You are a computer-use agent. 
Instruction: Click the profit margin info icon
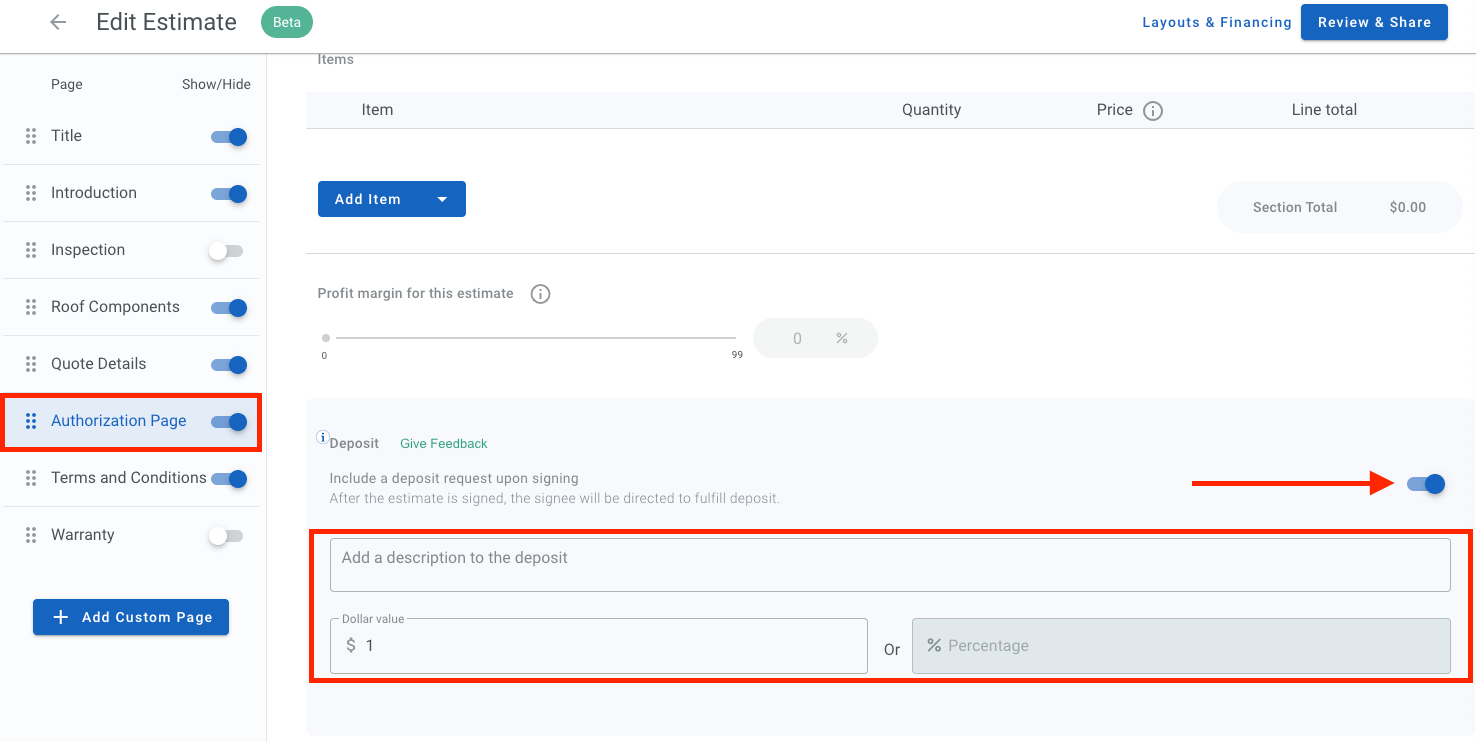[x=540, y=294]
